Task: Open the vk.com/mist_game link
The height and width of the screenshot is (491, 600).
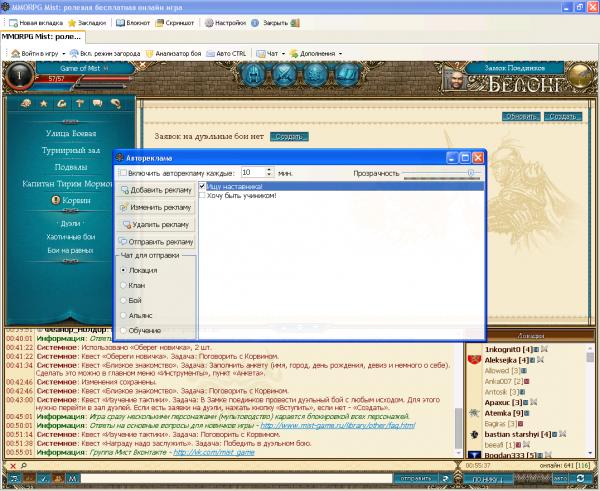Action: pos(214,452)
